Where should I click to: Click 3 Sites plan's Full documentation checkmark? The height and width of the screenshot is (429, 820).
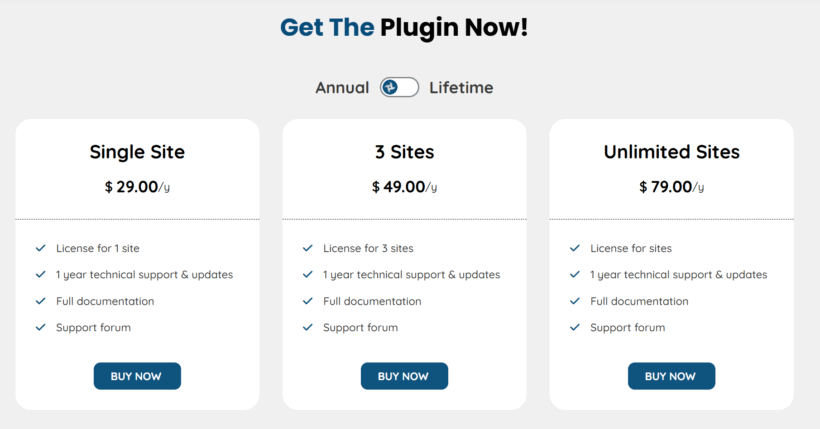click(x=308, y=301)
